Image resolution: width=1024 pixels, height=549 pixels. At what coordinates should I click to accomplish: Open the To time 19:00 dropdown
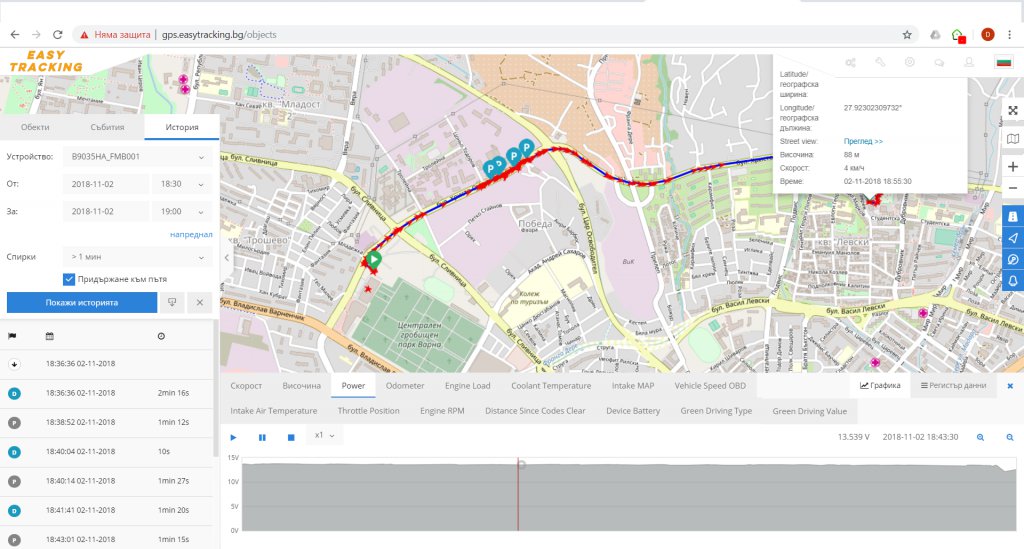182,212
